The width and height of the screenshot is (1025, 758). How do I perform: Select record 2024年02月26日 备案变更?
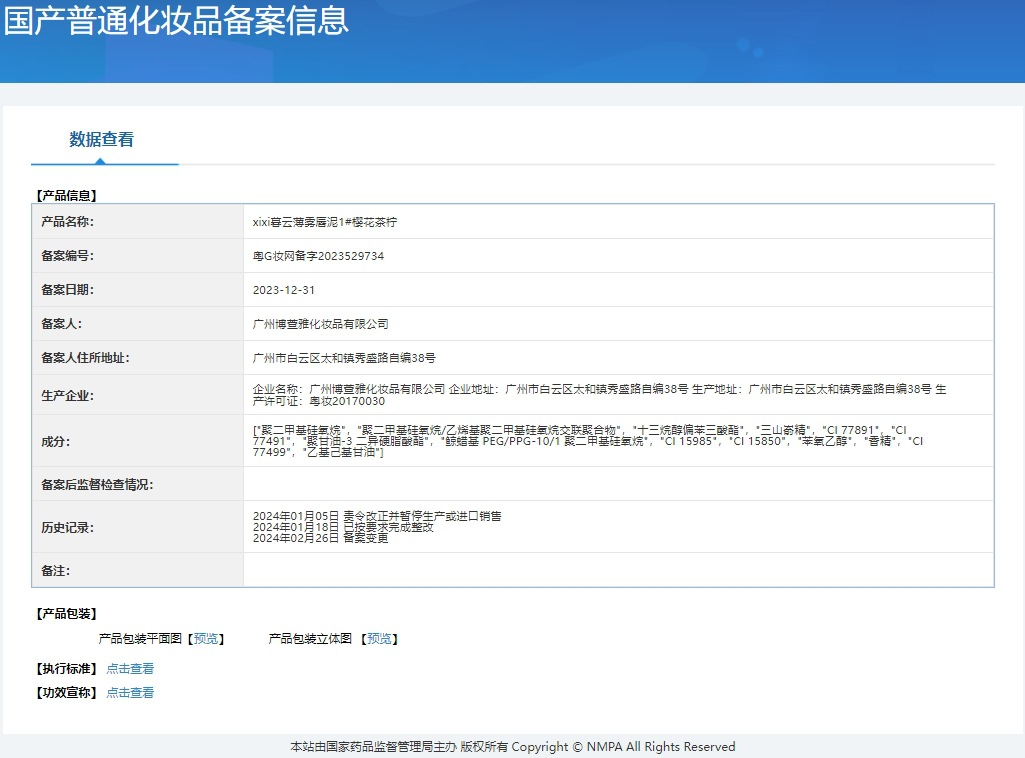320,538
